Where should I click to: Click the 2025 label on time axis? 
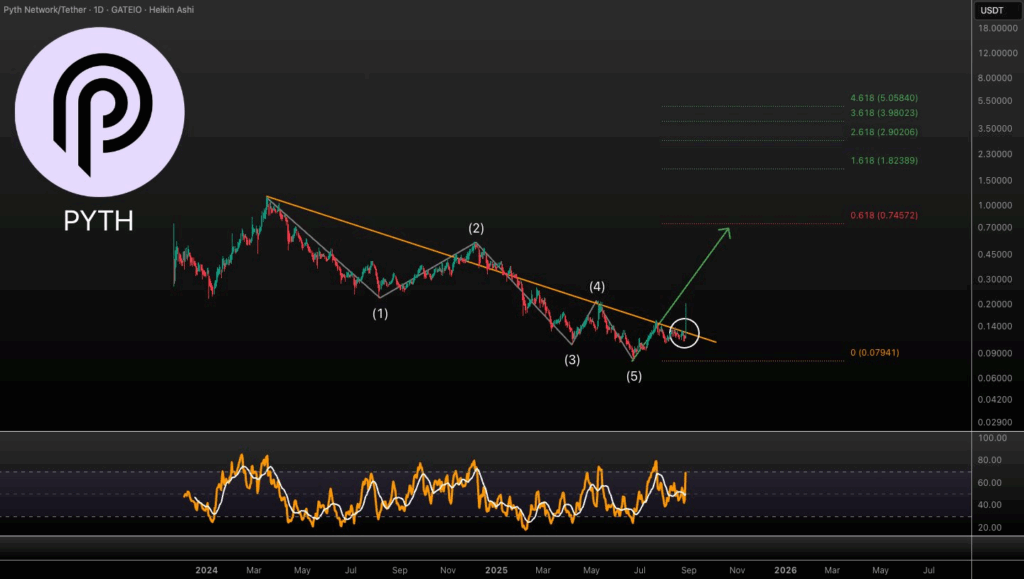pos(496,570)
